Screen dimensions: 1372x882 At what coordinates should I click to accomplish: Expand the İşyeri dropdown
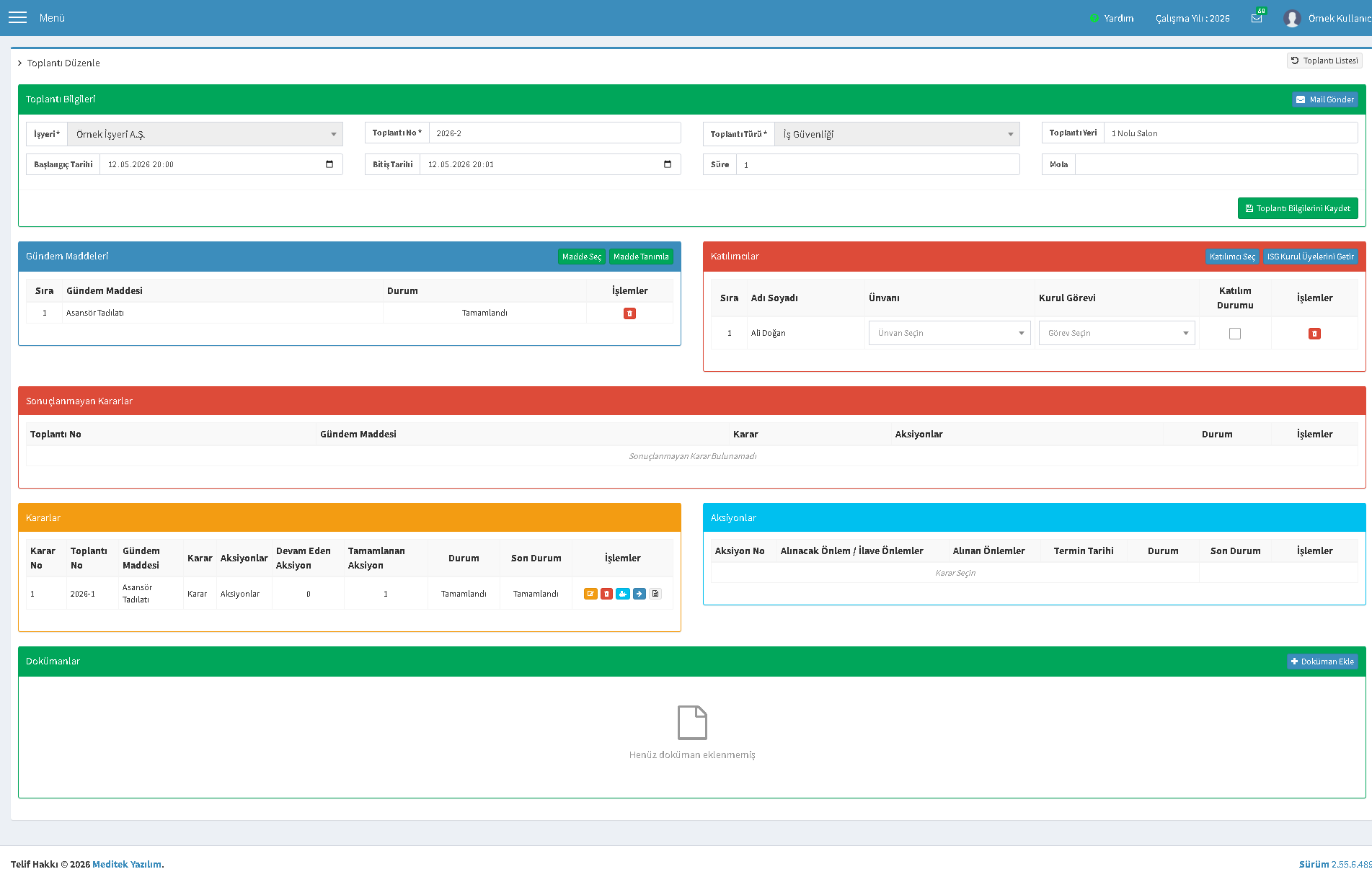pos(205,134)
